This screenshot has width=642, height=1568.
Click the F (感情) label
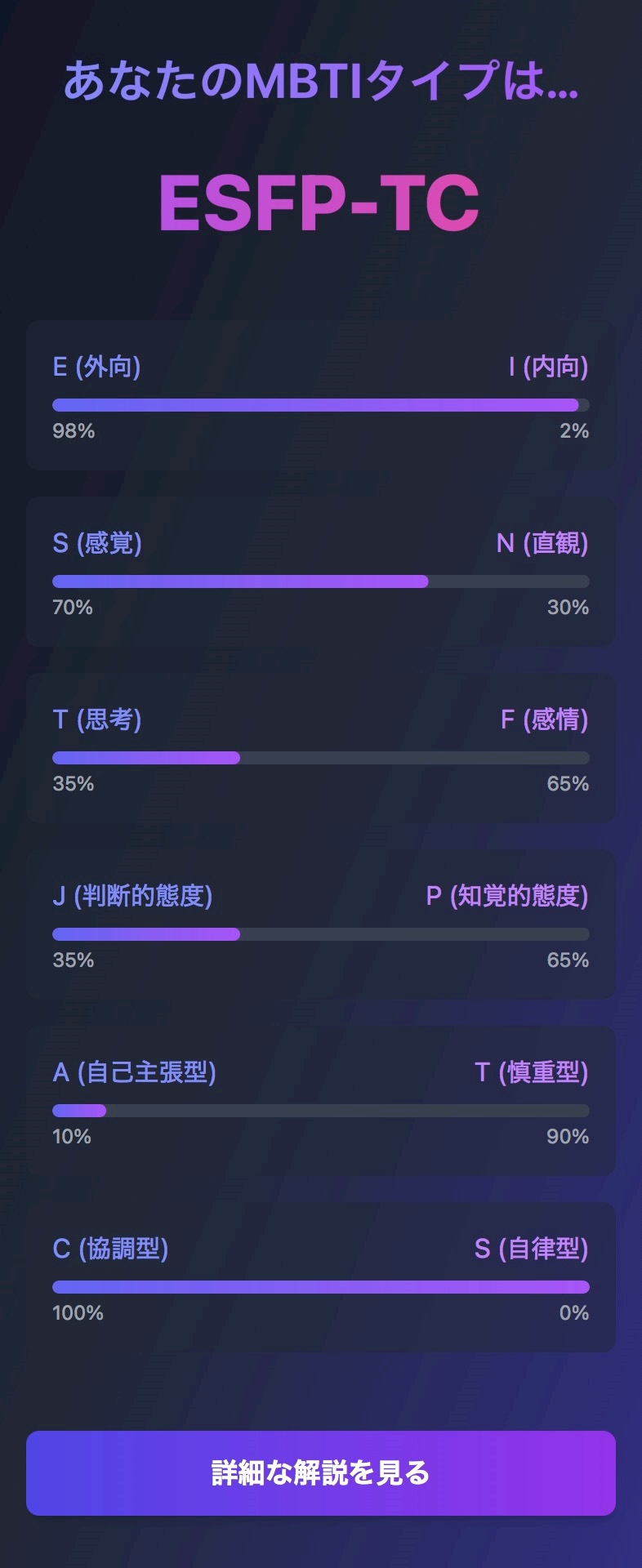pos(544,719)
